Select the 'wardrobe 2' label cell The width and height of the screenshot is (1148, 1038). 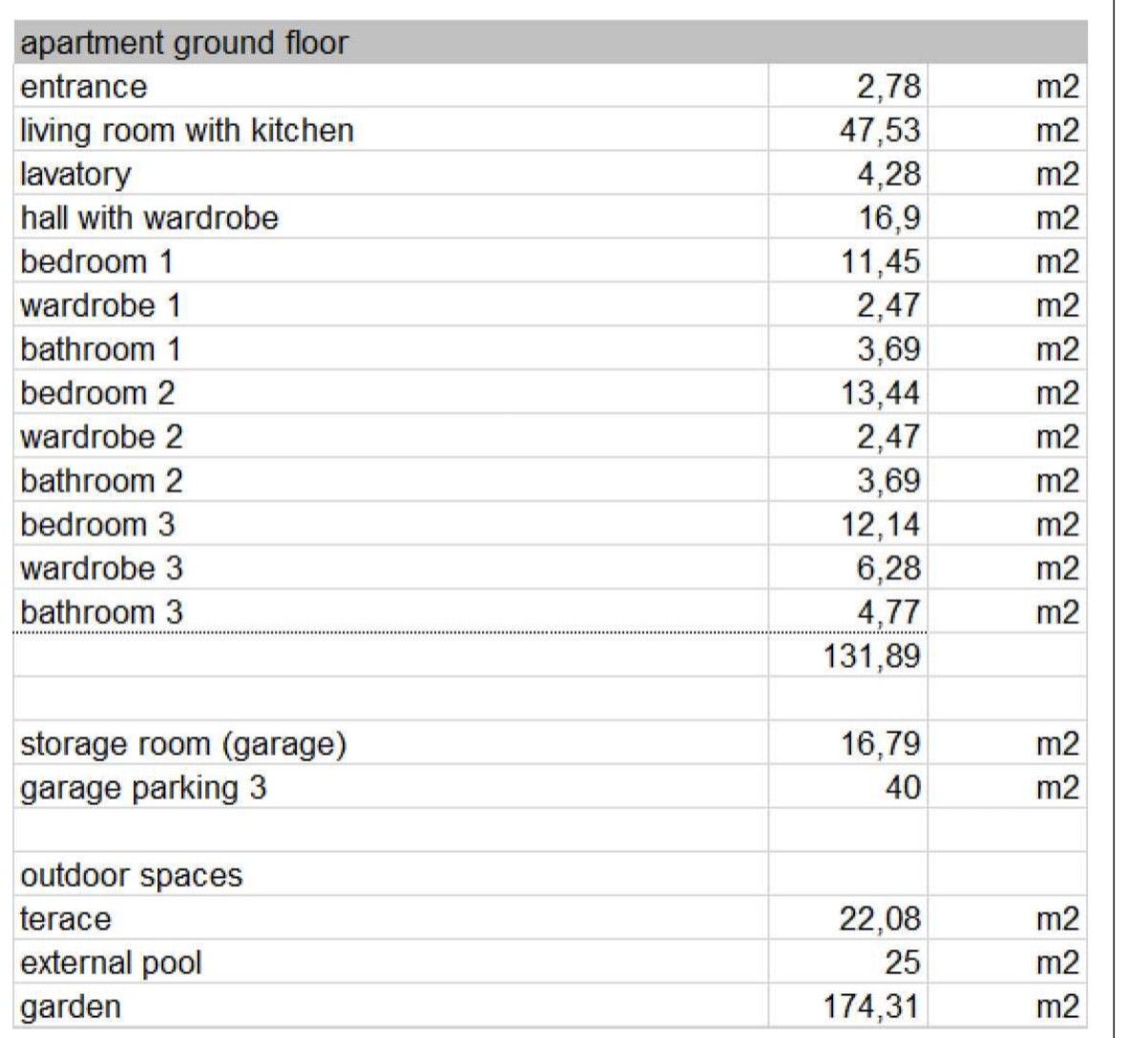pos(101,437)
